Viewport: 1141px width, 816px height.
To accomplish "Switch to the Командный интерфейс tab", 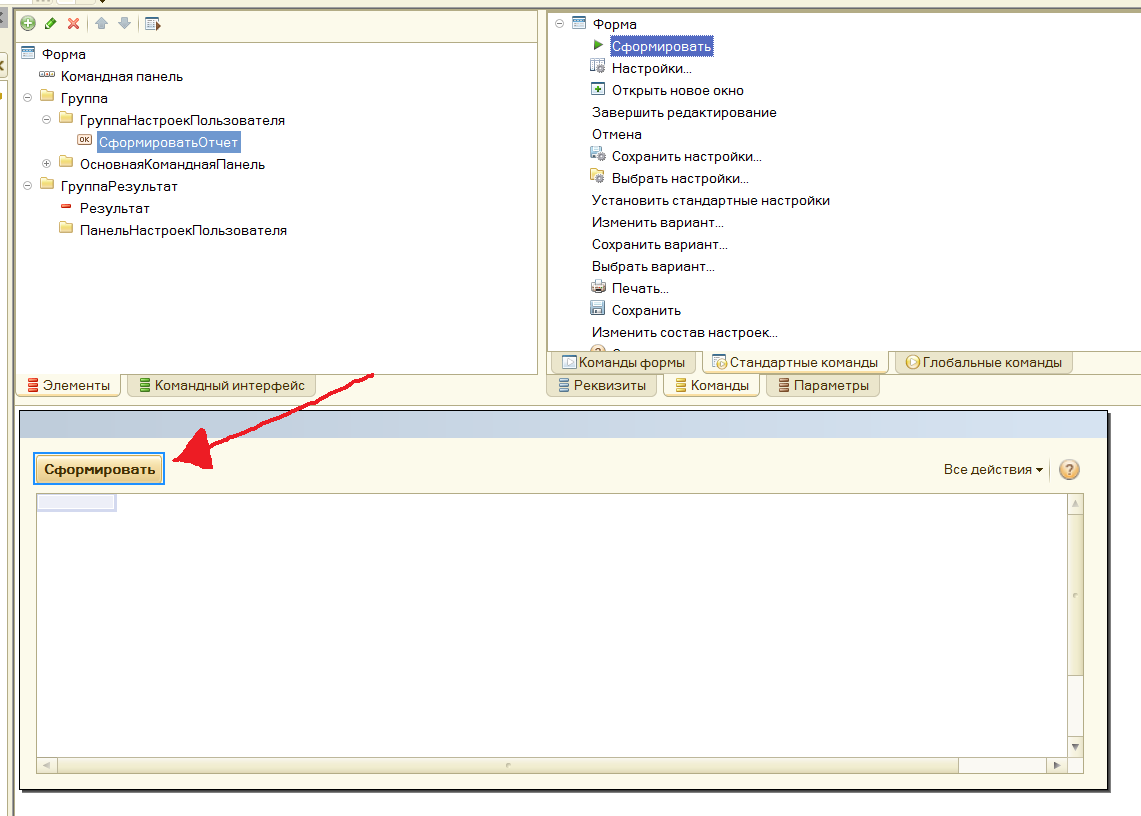I will [221, 385].
